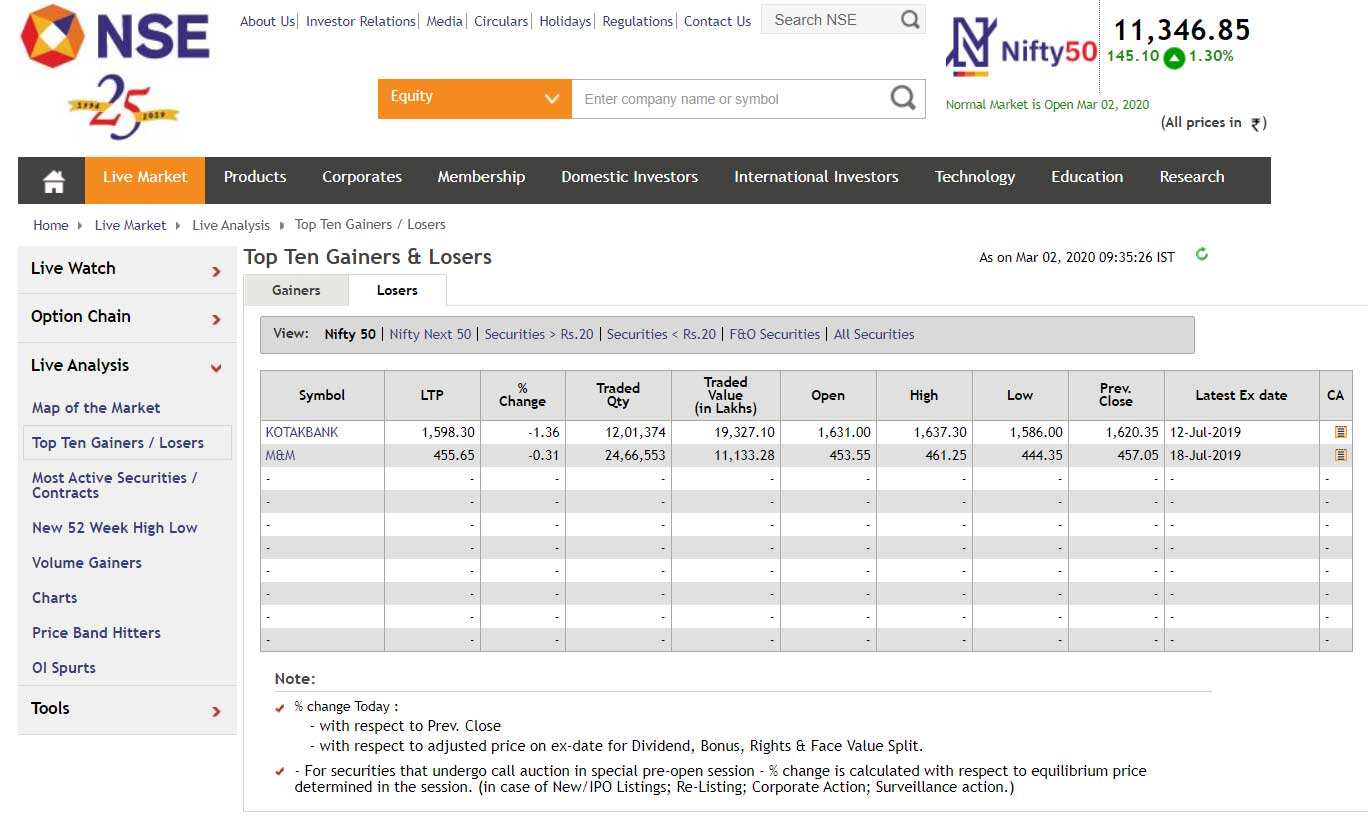Select the Losers tab
Screen dimensions: 1368x817
coord(397,290)
